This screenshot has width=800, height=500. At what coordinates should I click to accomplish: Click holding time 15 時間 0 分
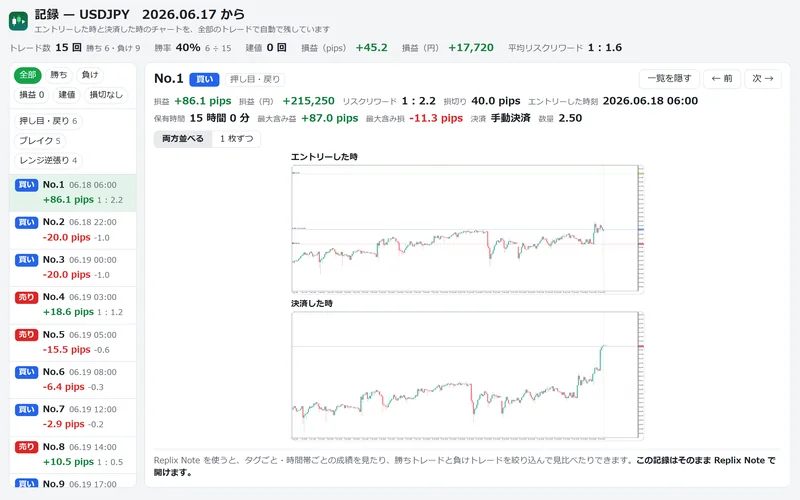pyautogui.click(x=219, y=118)
